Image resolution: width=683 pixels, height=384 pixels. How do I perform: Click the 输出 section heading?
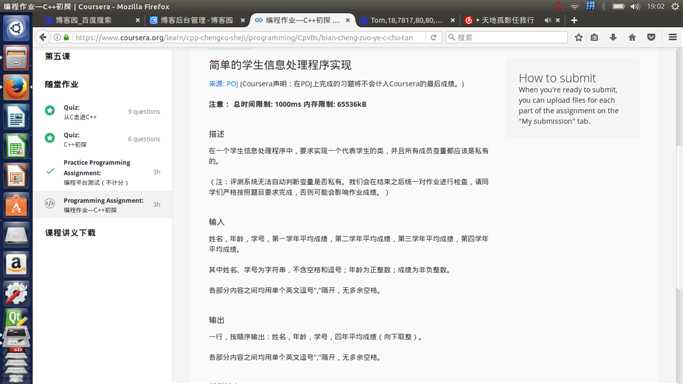216,320
